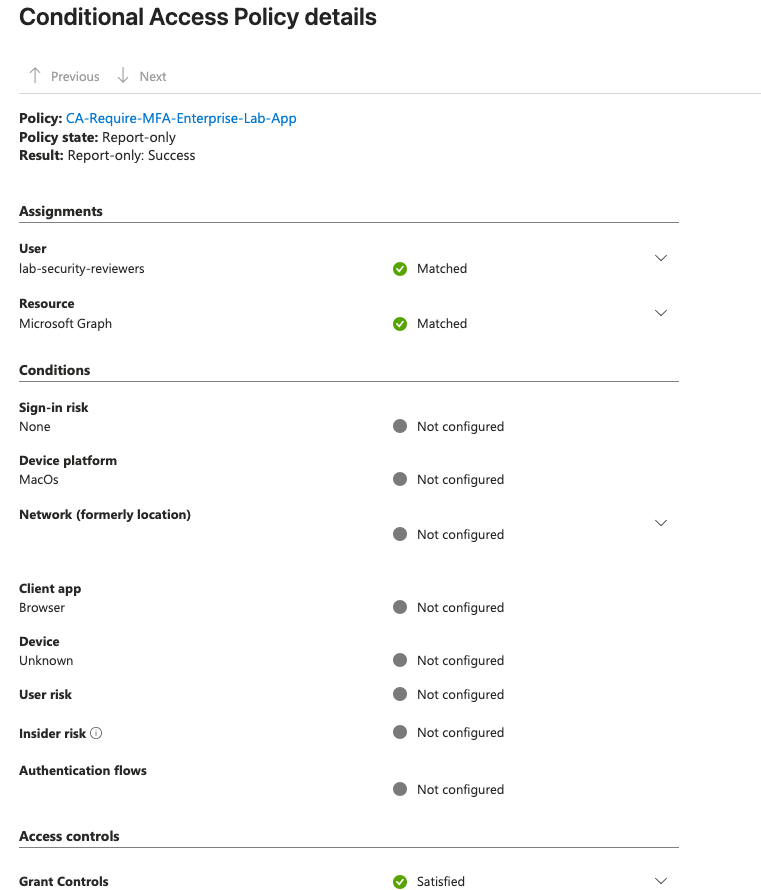Viewport: 761px width, 890px height.
Task: Click the 'Report-only' policy state value
Action: point(139,137)
